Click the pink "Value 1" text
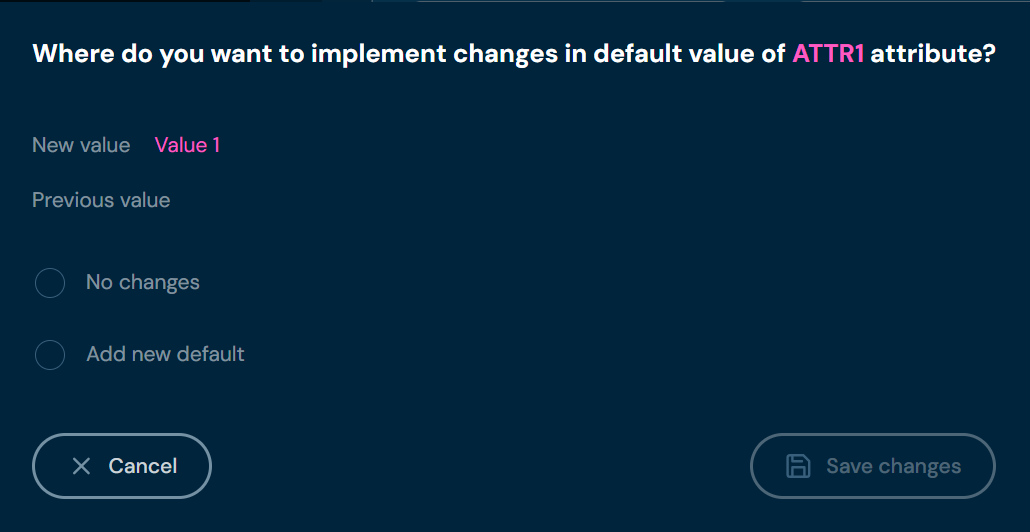 point(187,145)
